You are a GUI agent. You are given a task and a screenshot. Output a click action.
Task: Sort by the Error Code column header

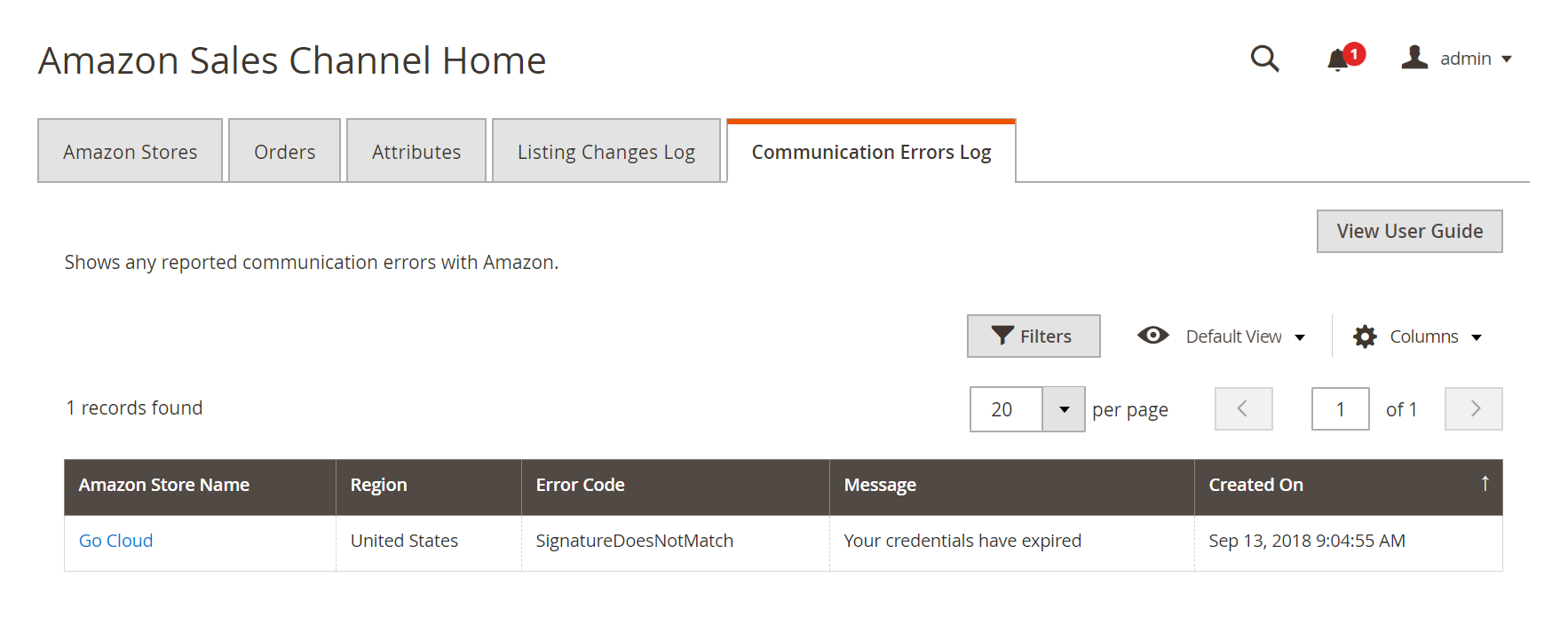click(580, 485)
